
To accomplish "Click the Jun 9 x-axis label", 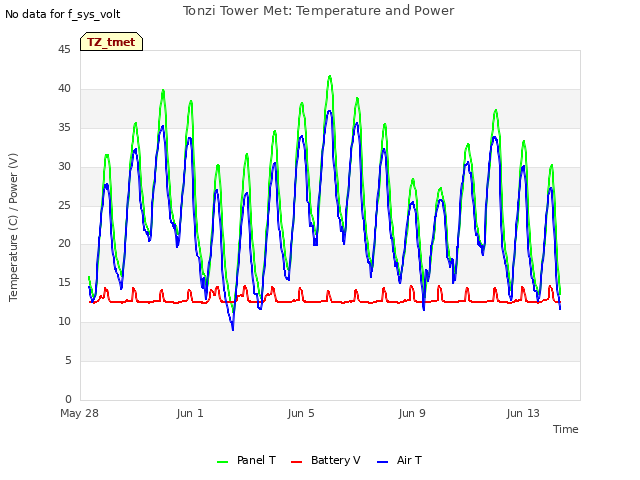I will 412,413.
